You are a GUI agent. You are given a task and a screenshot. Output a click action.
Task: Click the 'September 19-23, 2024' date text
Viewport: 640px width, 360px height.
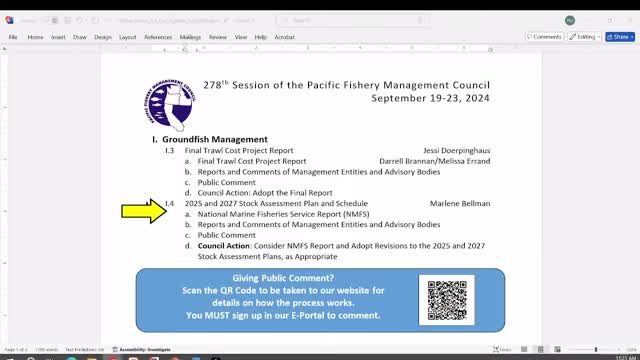point(430,98)
